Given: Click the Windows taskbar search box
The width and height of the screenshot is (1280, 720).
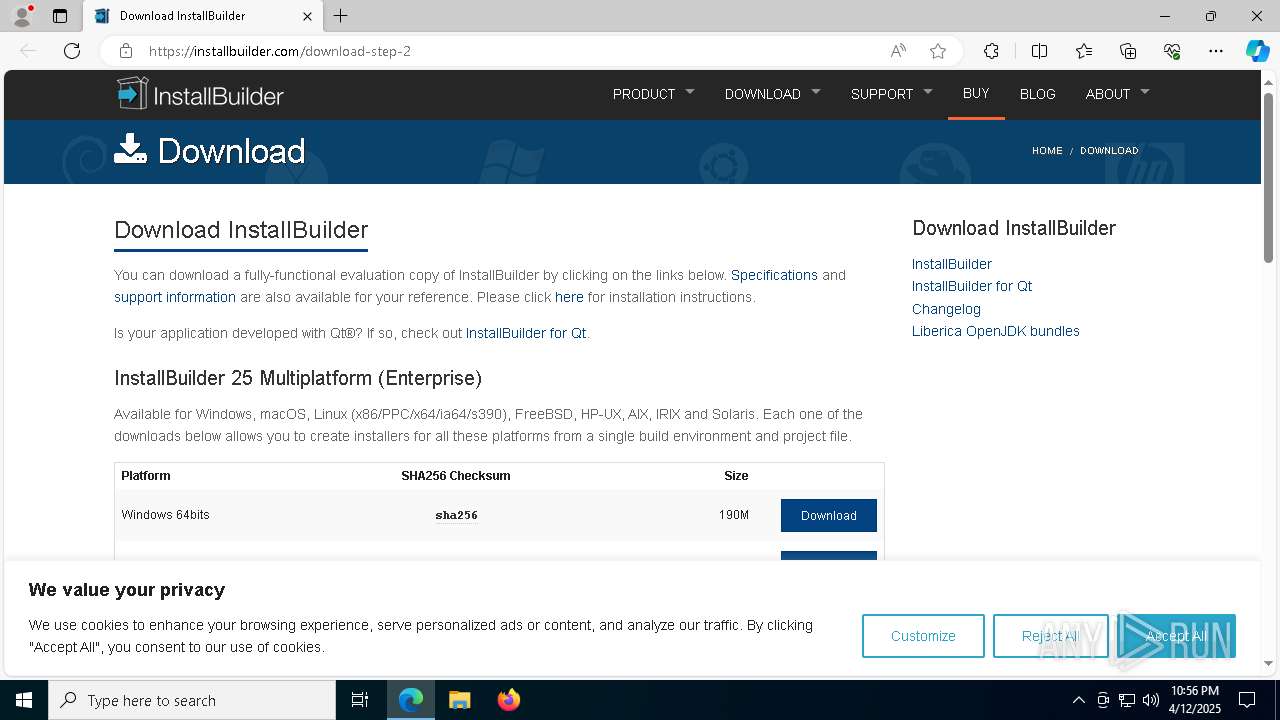Looking at the screenshot, I should 192,700.
